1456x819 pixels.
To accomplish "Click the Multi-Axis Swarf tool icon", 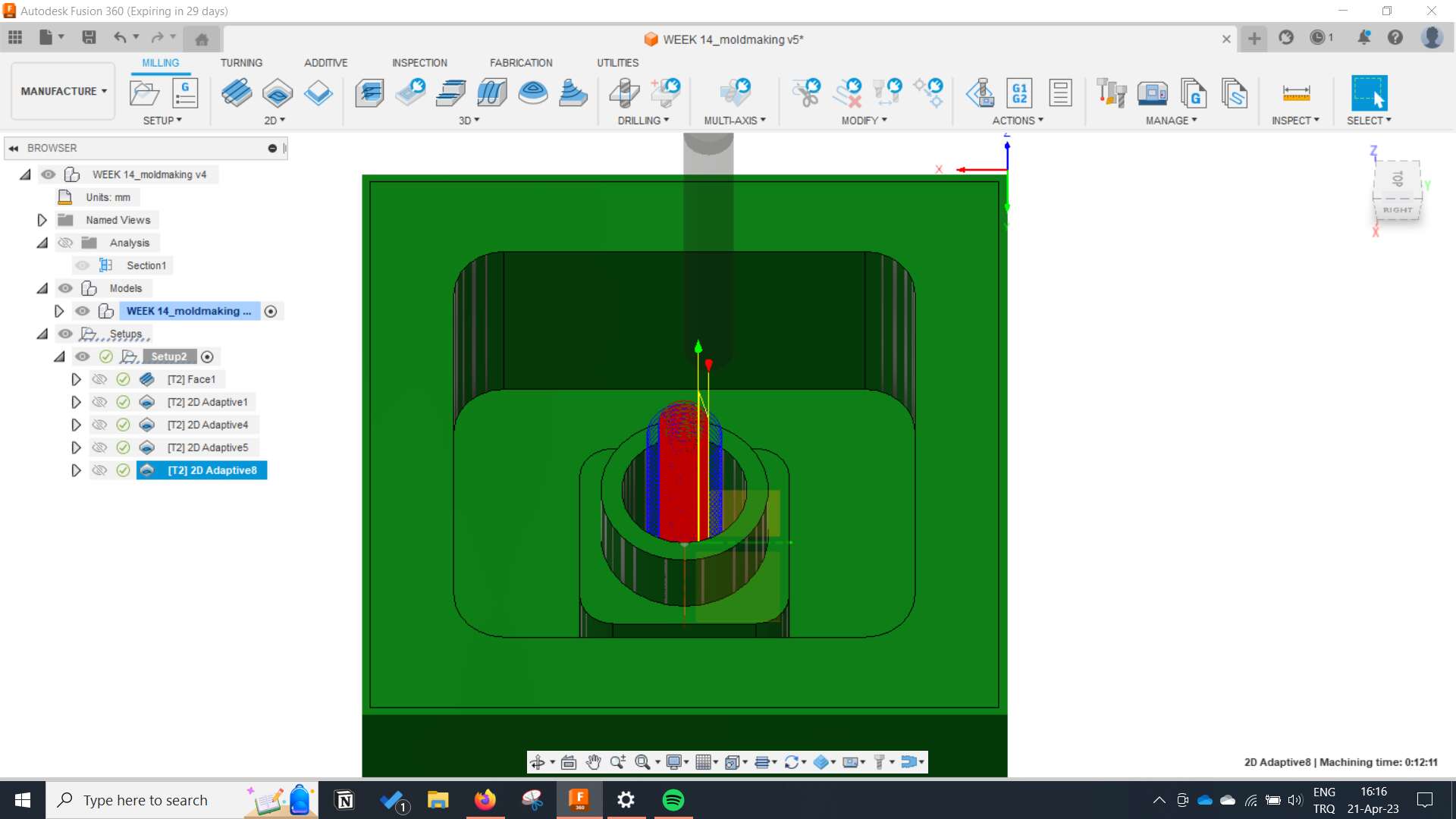I will pos(735,93).
